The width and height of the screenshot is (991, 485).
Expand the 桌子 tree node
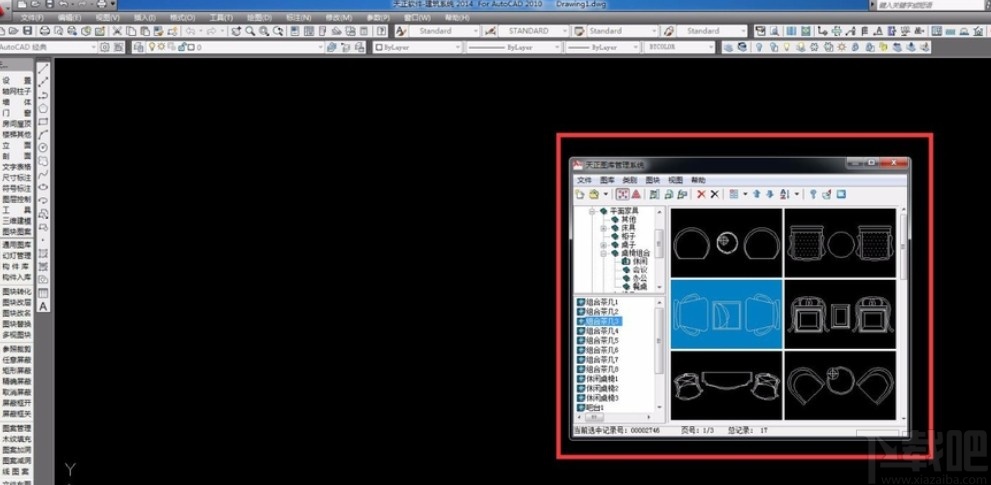pos(603,245)
